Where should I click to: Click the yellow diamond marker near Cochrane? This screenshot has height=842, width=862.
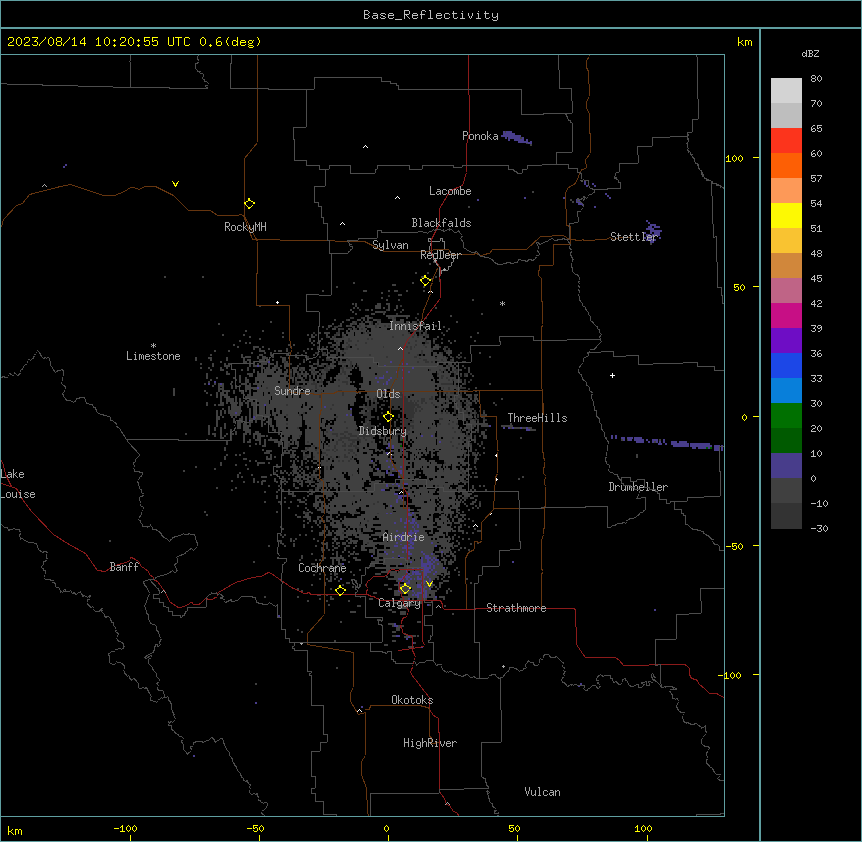[x=340, y=590]
